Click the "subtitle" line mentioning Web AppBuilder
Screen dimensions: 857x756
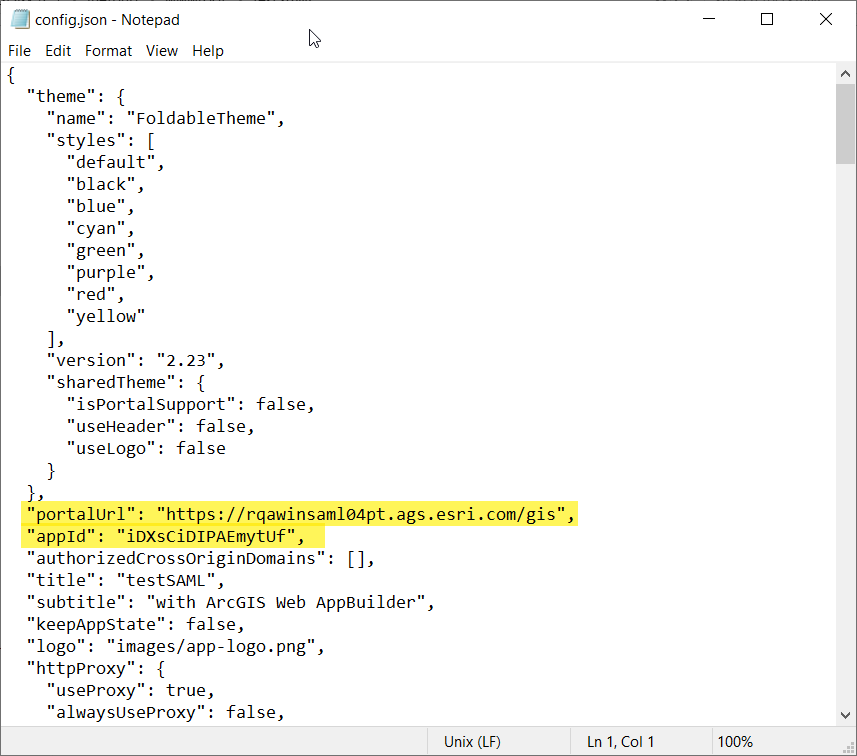tap(231, 602)
